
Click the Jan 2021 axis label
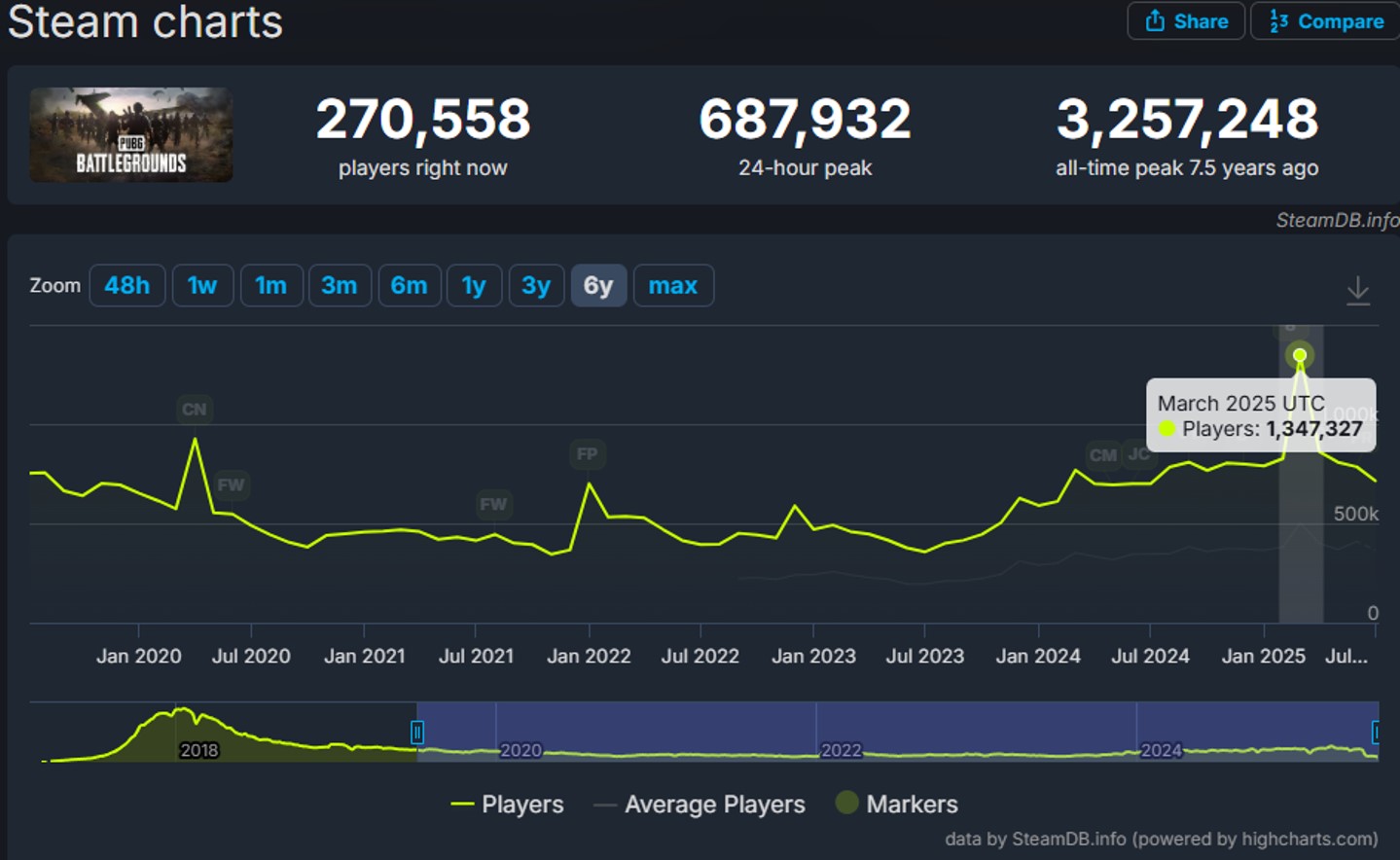(x=365, y=657)
